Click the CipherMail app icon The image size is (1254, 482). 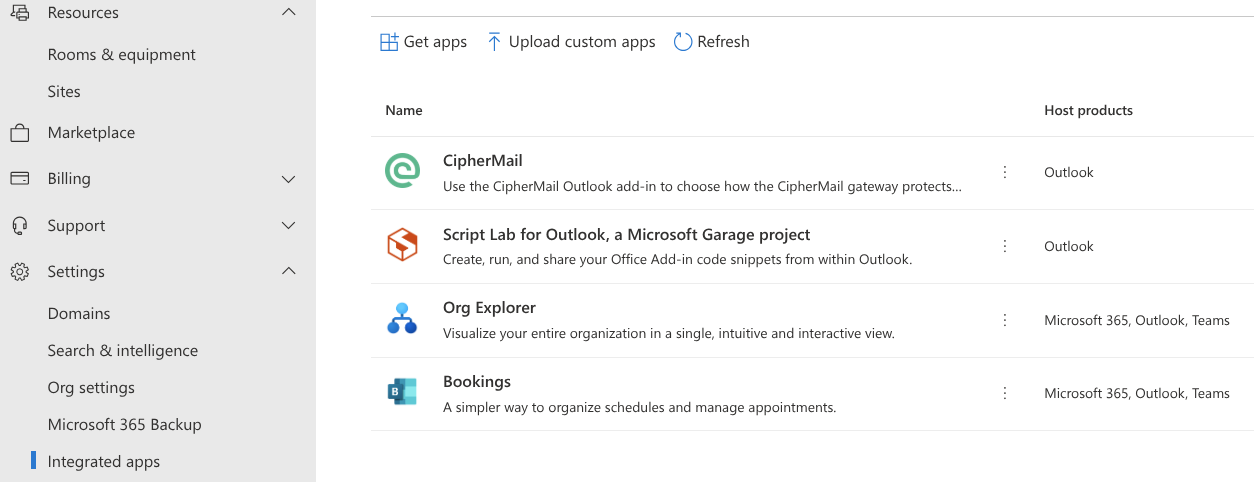(402, 171)
